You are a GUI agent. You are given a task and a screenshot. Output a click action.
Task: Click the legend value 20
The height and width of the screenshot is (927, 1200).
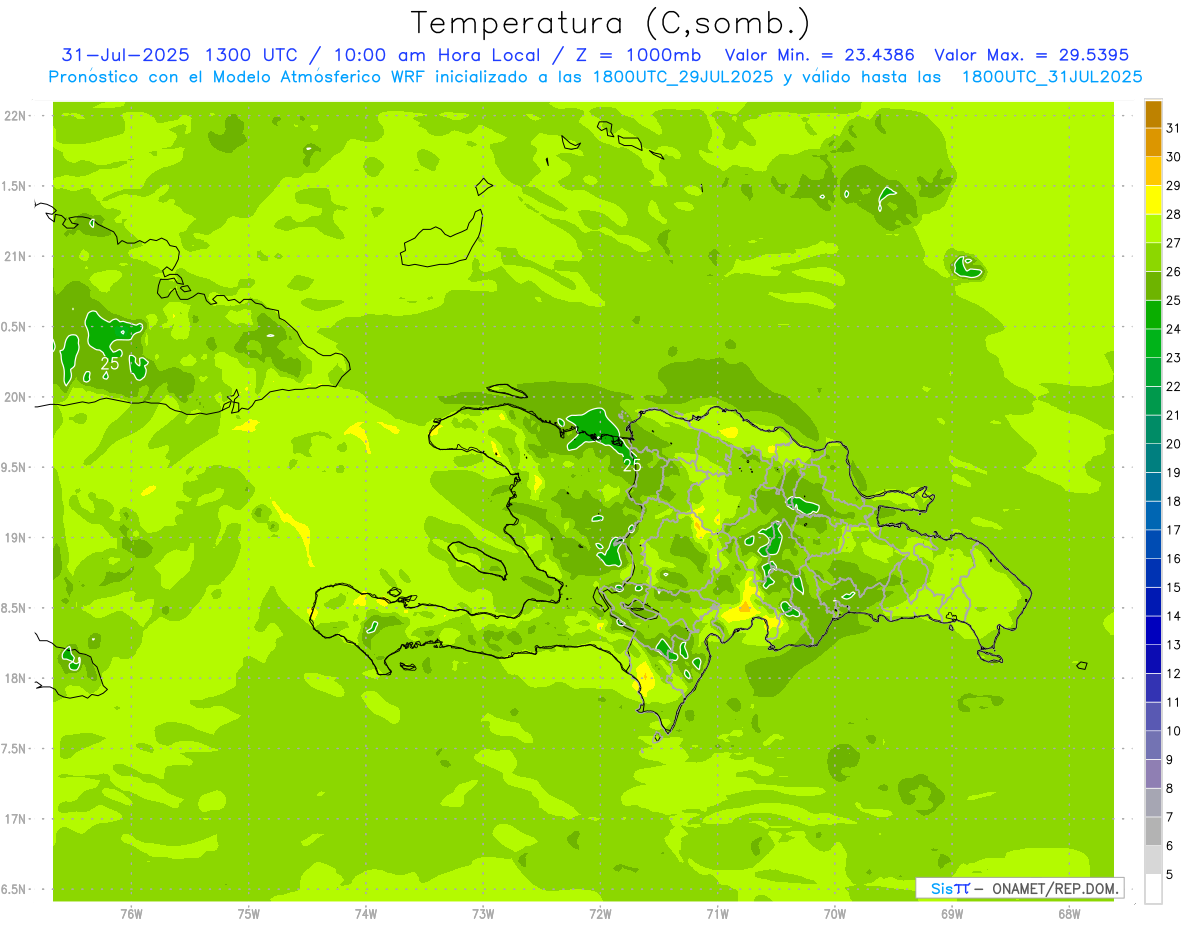pyautogui.click(x=1174, y=444)
